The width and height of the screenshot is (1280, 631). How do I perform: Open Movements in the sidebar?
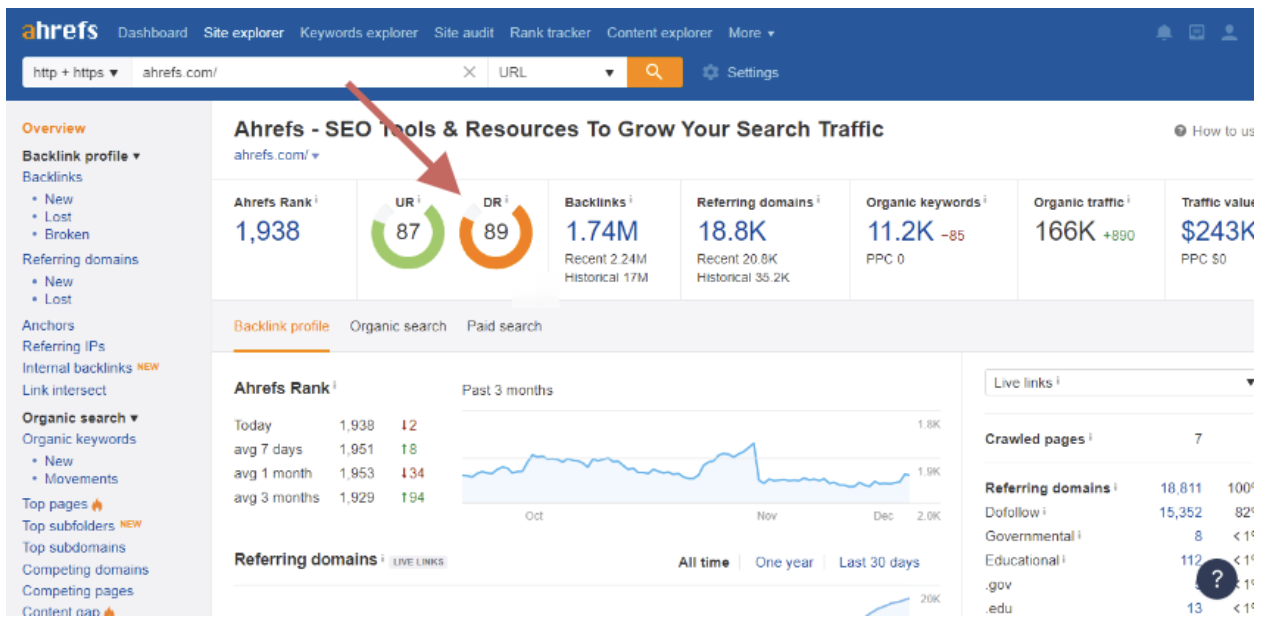(81, 479)
